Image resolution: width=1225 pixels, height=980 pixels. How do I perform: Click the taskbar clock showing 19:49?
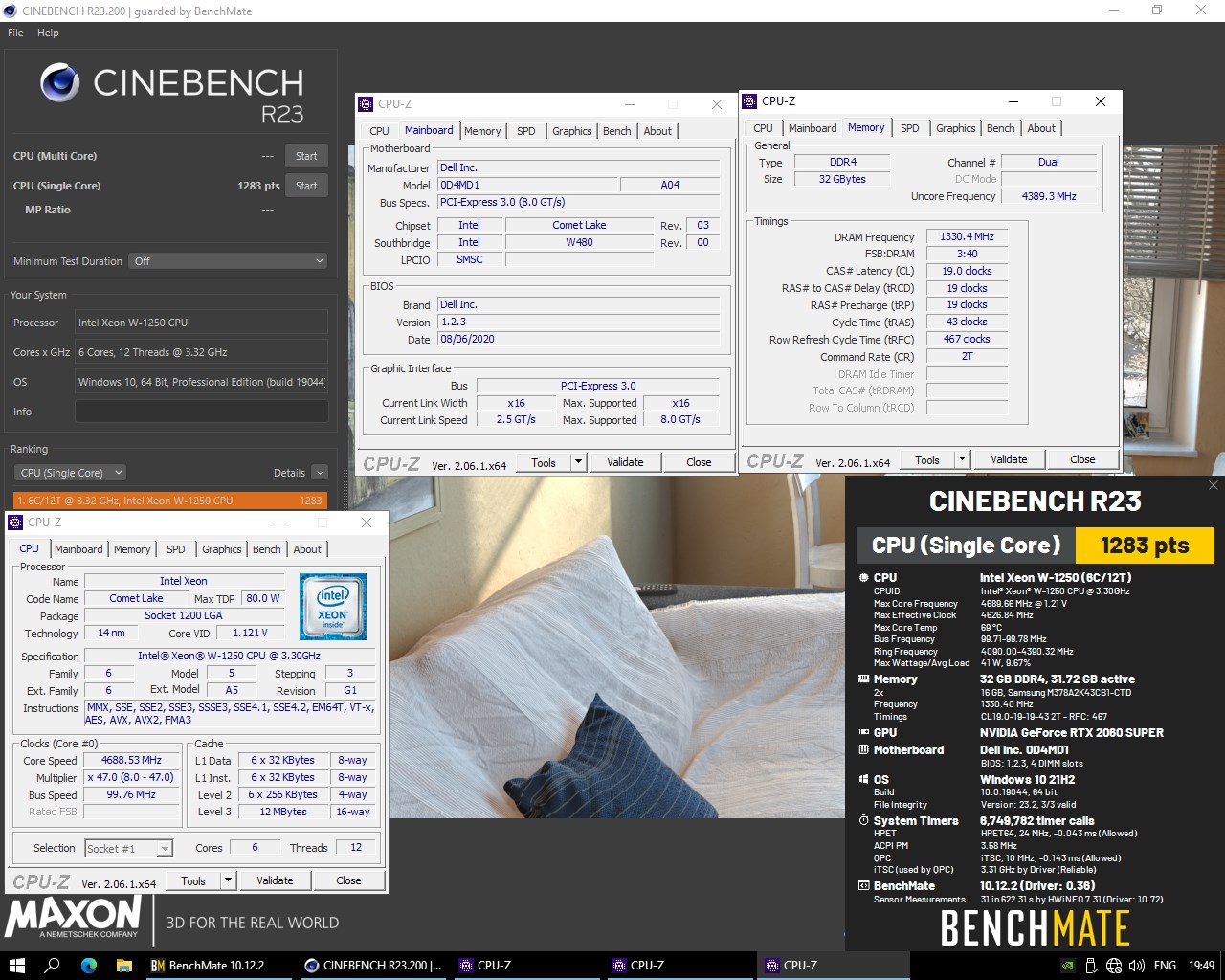tap(1201, 966)
